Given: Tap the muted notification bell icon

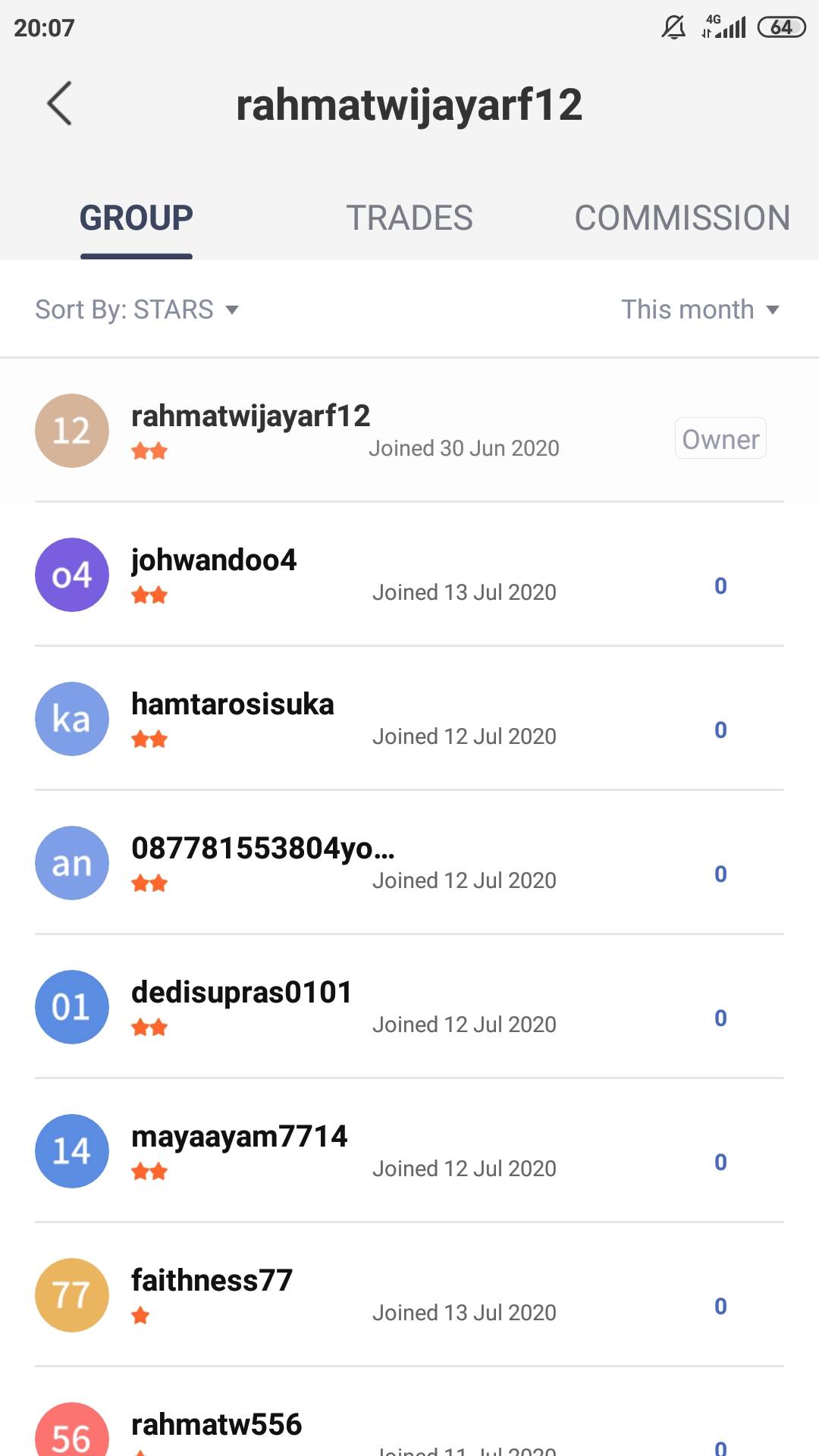Looking at the screenshot, I should pyautogui.click(x=673, y=27).
